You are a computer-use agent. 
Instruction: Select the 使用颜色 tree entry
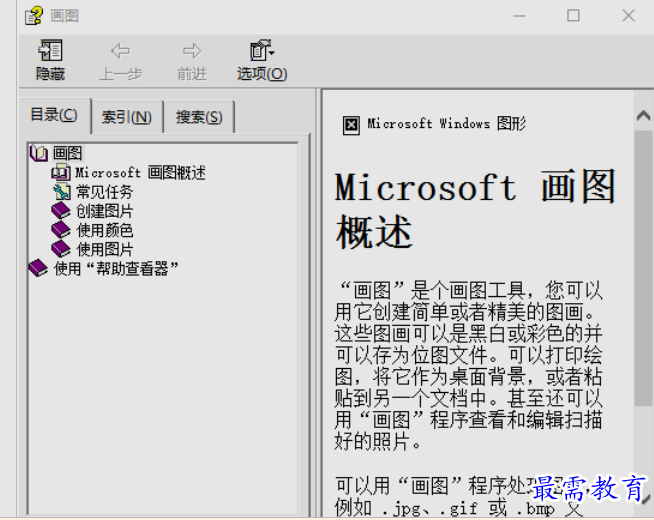click(104, 230)
